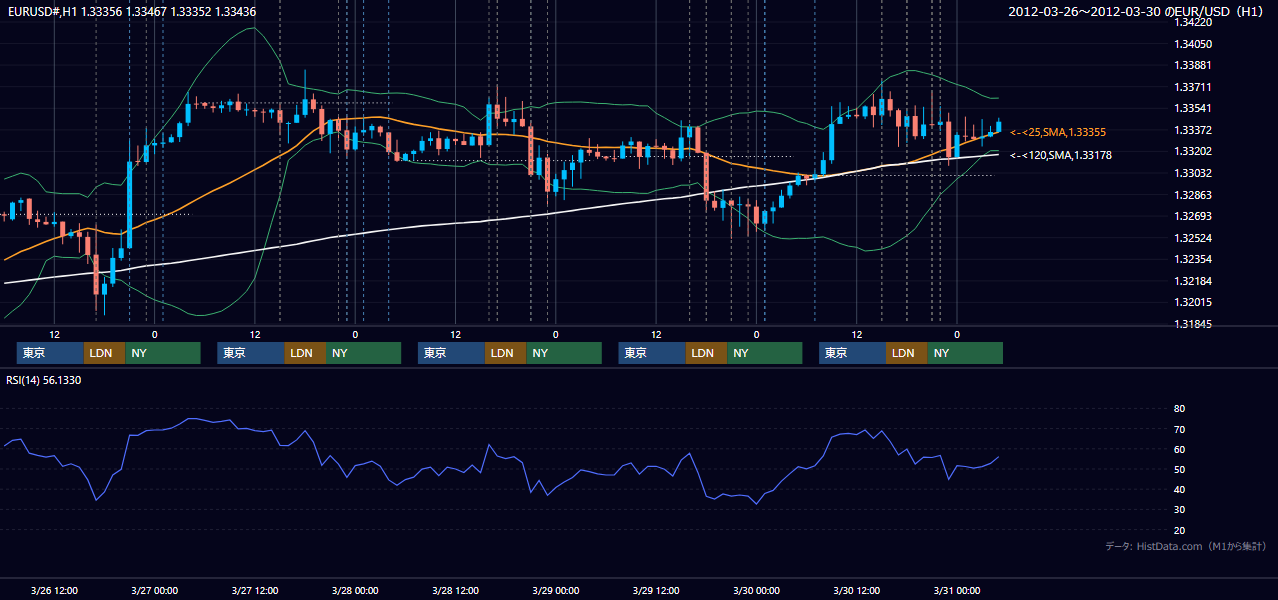Select the RSI scale value 20
This screenshot has height=600, width=1278.
tap(1179, 530)
